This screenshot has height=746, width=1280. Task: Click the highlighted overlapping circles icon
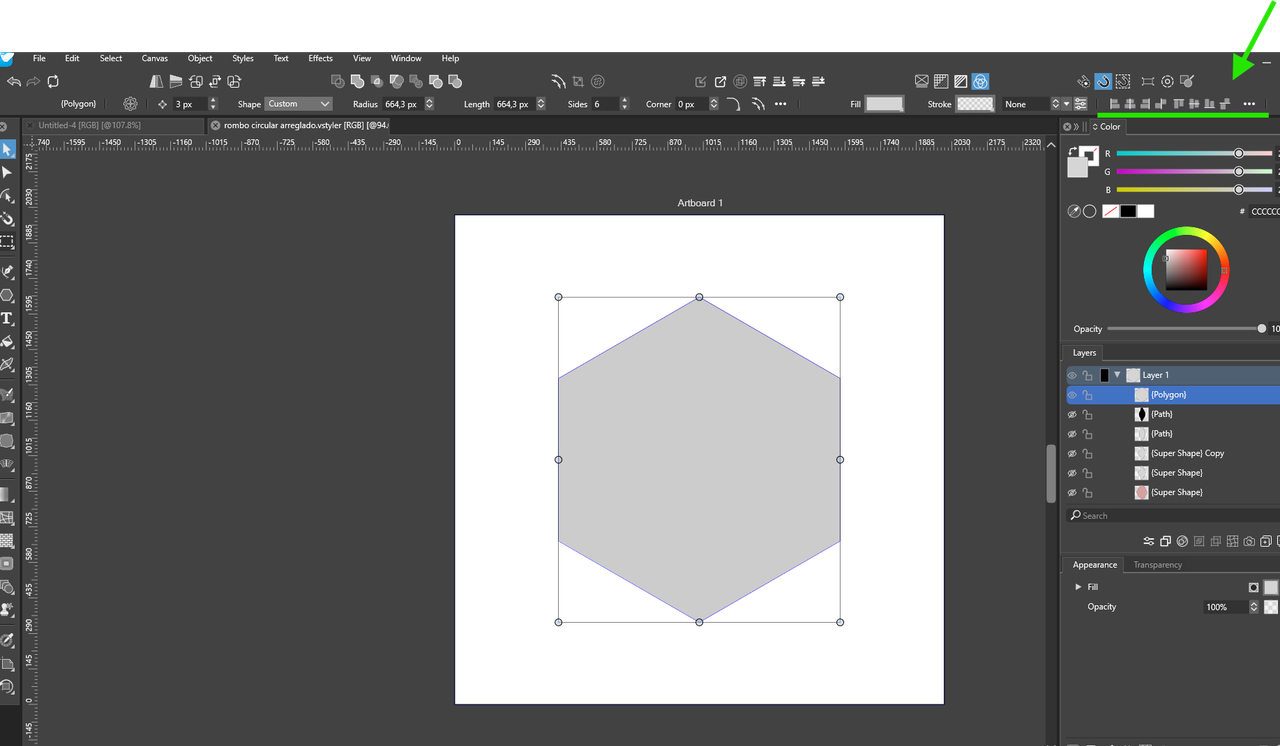pyautogui.click(x=981, y=82)
